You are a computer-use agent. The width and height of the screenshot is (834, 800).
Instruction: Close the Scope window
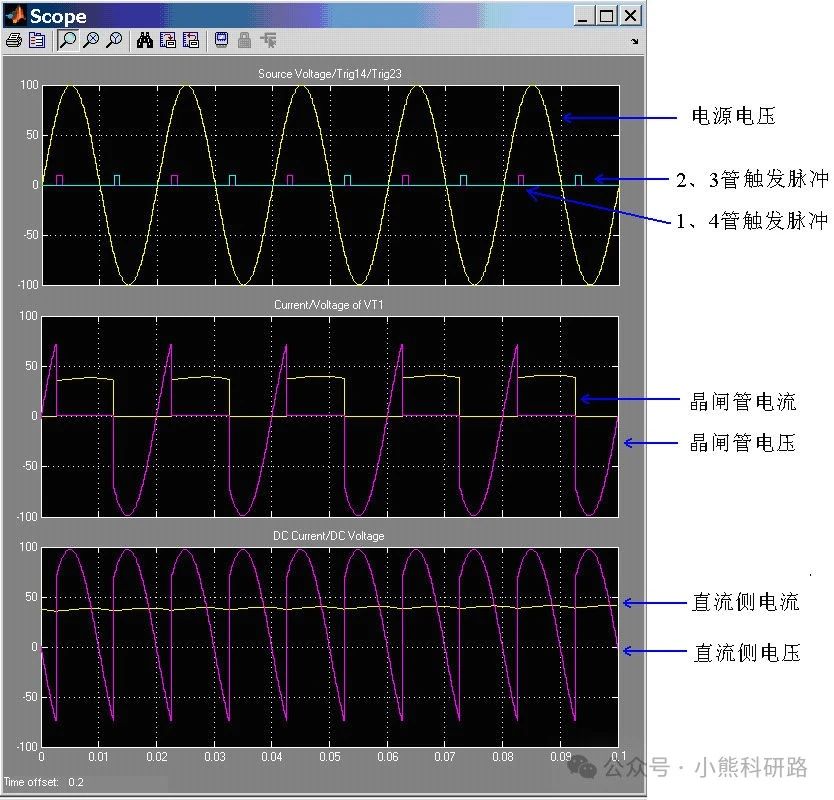pos(630,16)
